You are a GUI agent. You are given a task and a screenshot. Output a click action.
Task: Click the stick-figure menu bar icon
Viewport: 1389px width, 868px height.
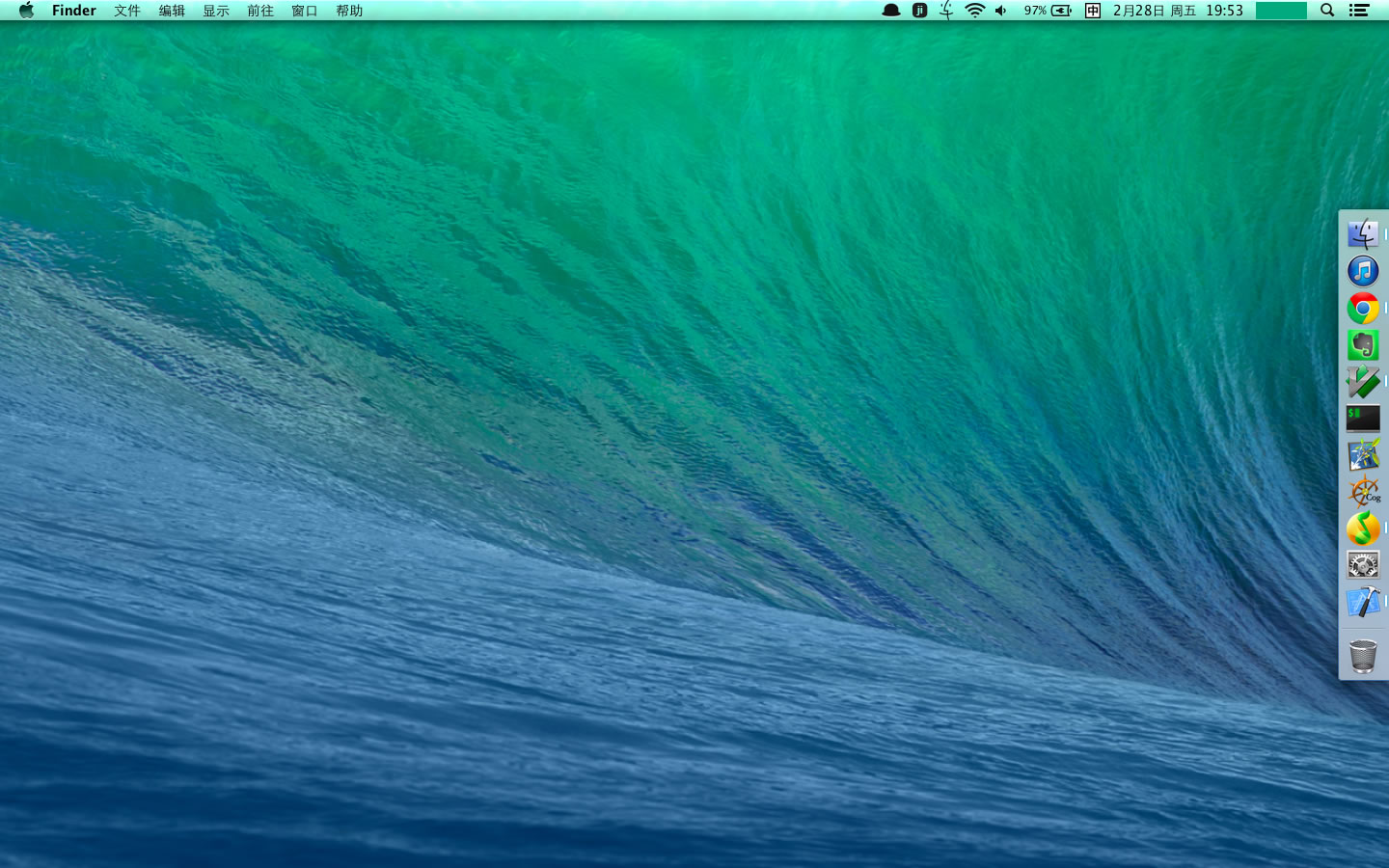946,11
